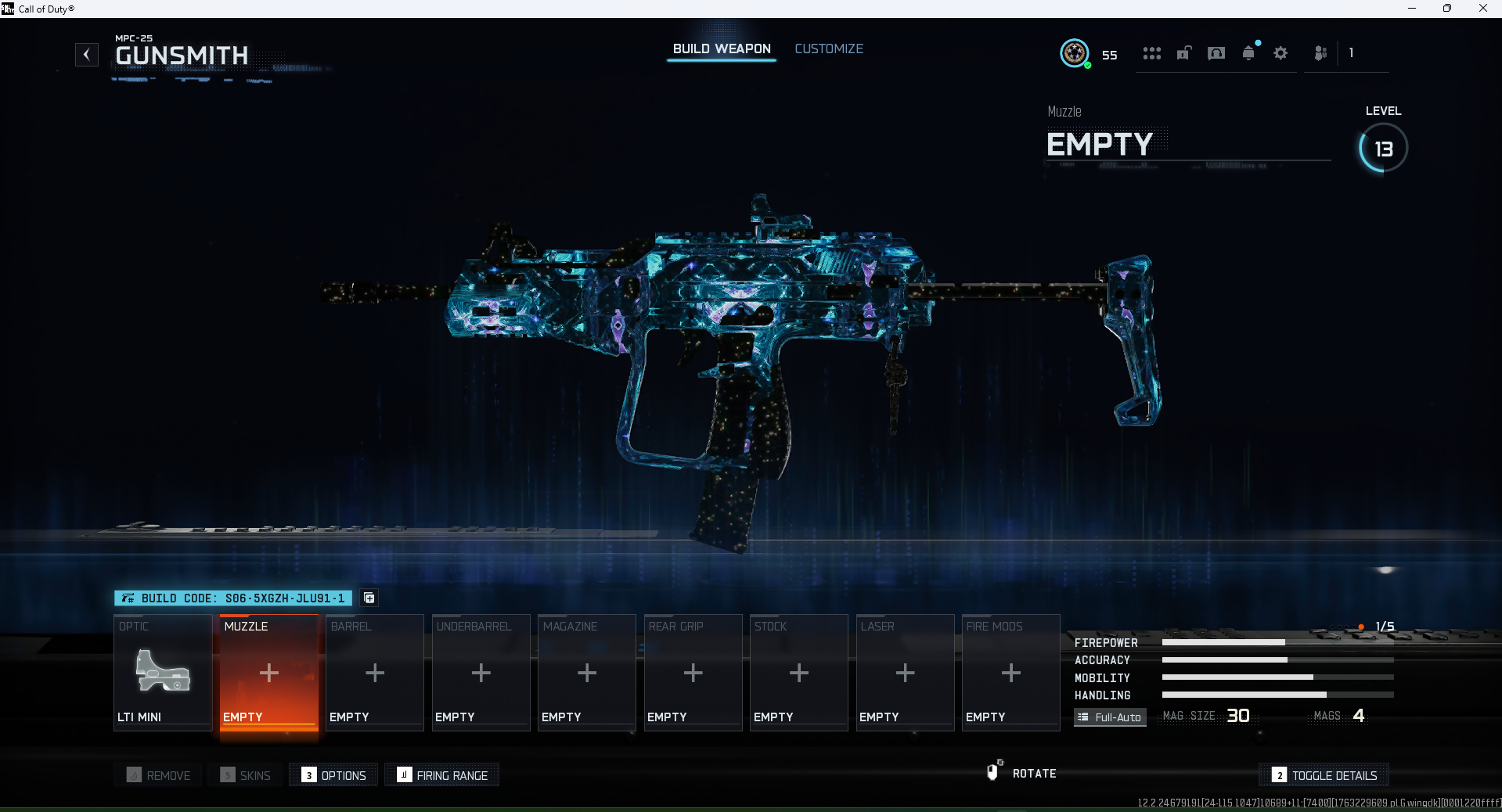Viewport: 1502px width, 812px height.
Task: Switch to the Customize tab
Action: [x=829, y=49]
